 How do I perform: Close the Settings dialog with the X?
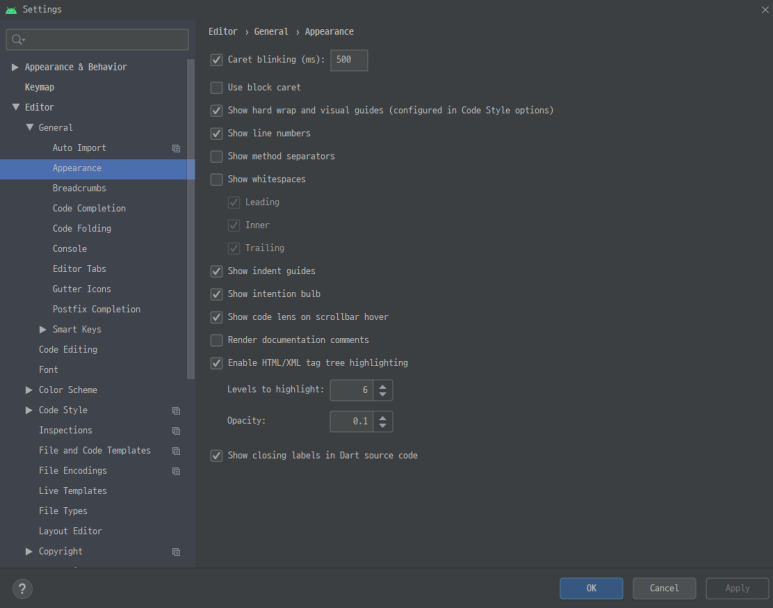[x=765, y=10]
